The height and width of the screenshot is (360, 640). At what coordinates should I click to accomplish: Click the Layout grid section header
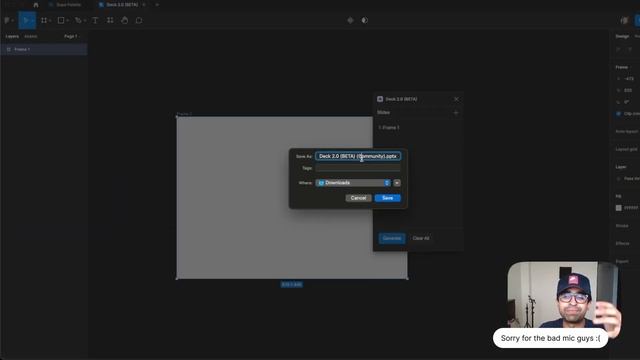click(627, 149)
